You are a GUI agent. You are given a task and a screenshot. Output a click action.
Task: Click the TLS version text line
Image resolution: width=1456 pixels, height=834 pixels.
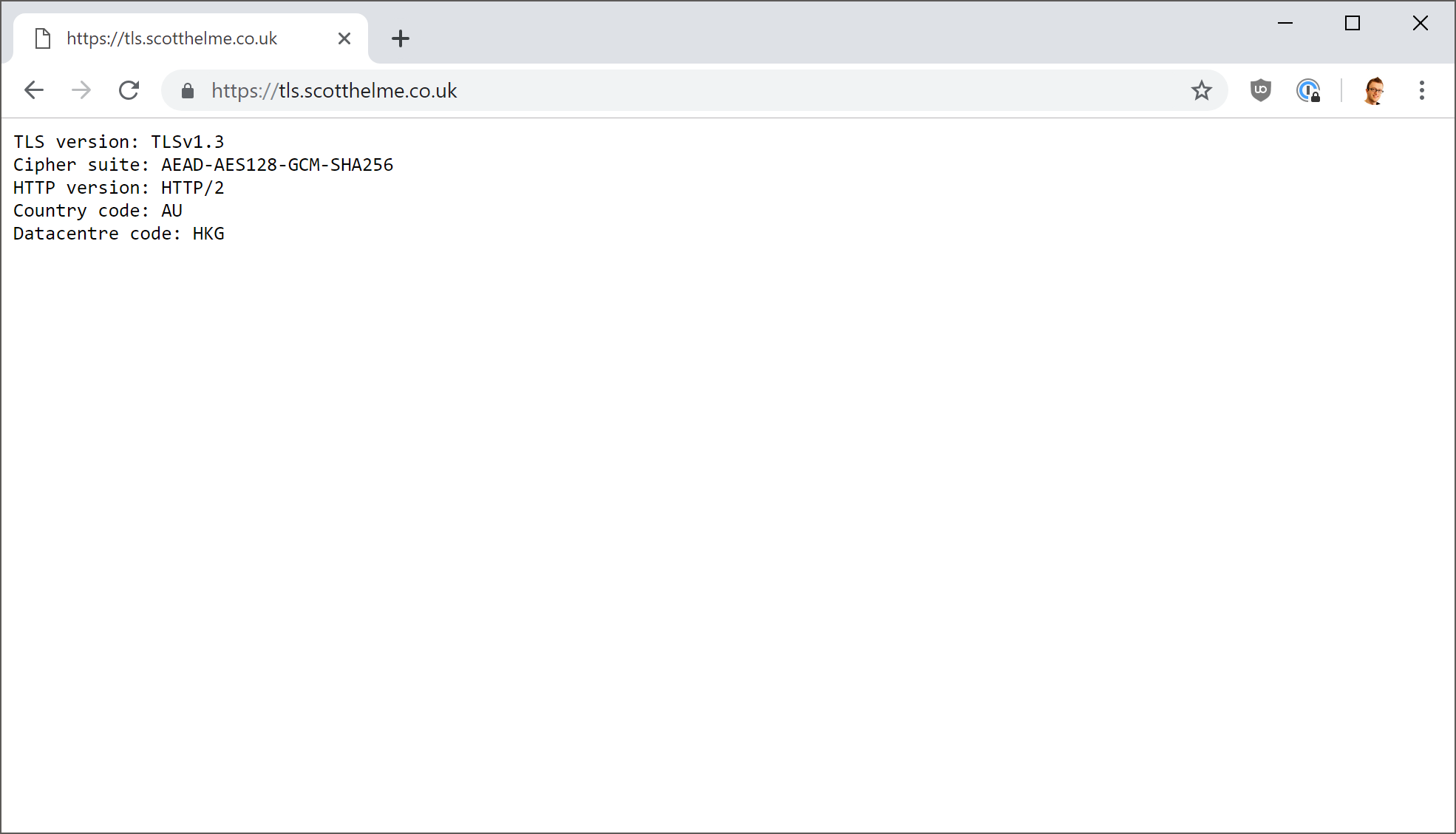(x=118, y=142)
